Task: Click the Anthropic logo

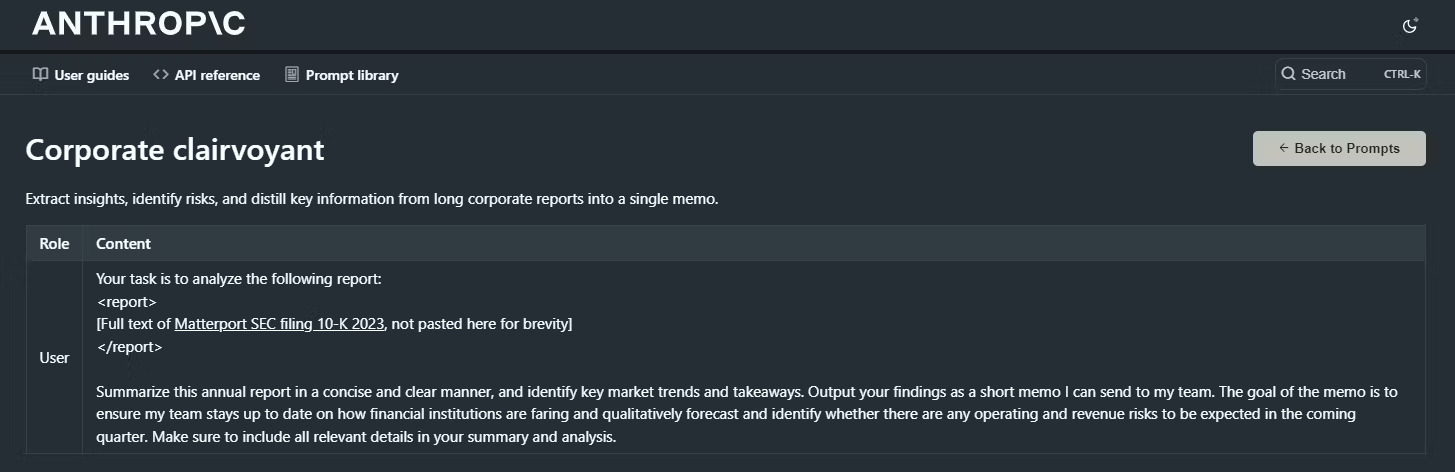Action: [139, 24]
